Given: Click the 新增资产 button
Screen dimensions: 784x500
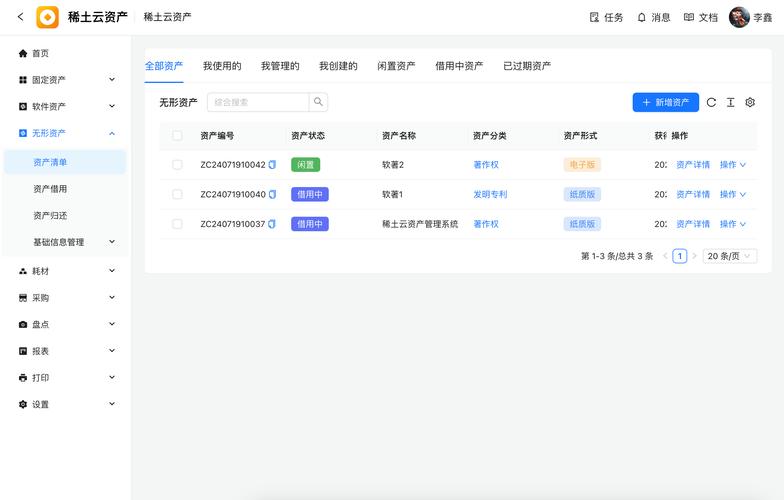Looking at the screenshot, I should pyautogui.click(x=665, y=102).
